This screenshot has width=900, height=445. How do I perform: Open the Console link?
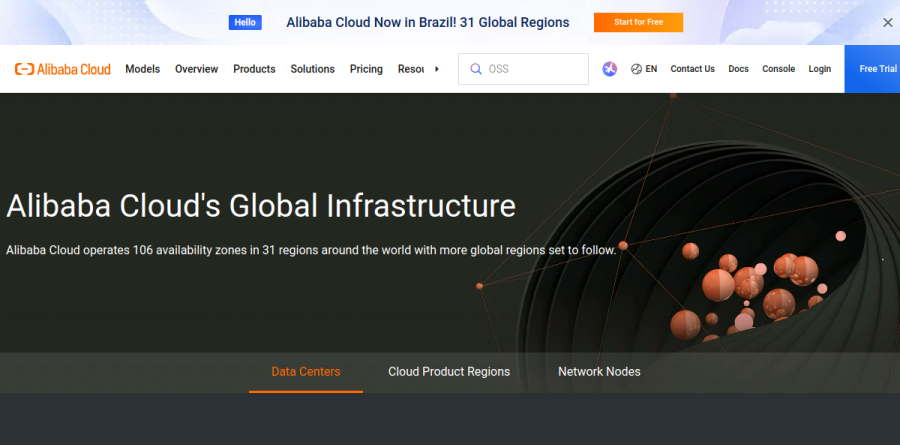click(778, 69)
